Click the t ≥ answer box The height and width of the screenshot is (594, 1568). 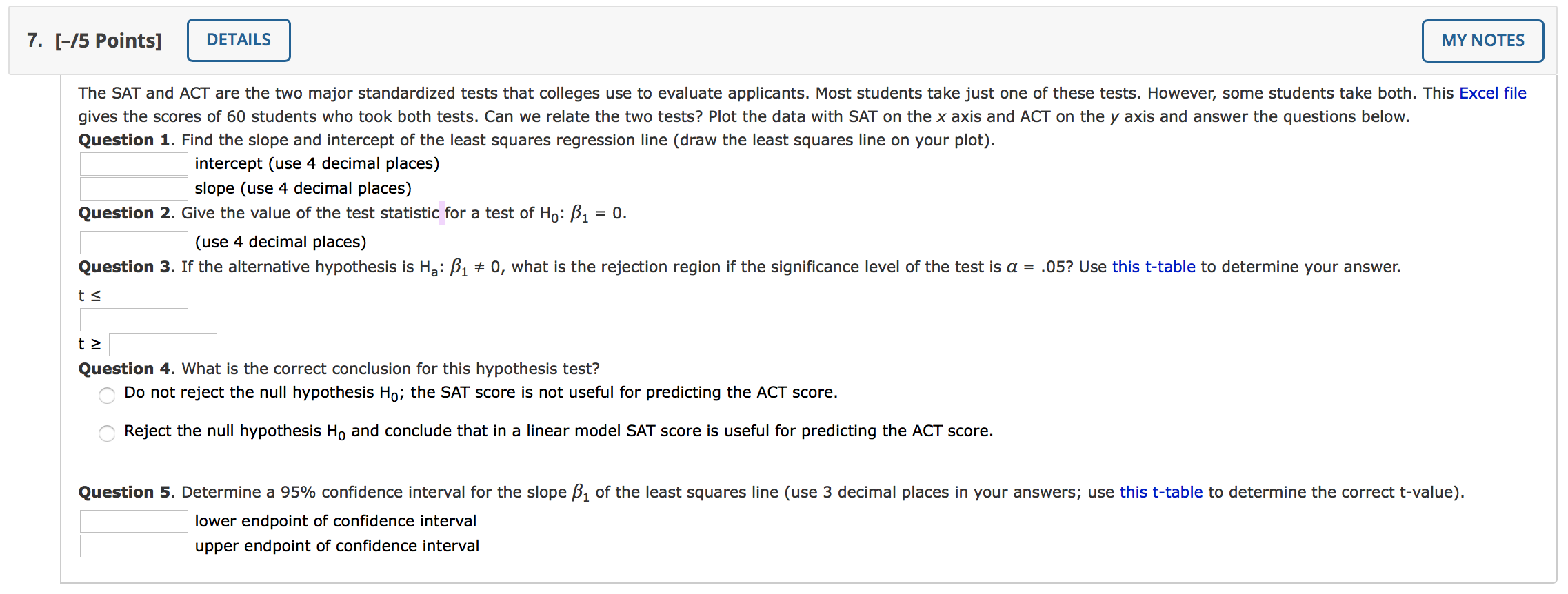pyautogui.click(x=162, y=344)
